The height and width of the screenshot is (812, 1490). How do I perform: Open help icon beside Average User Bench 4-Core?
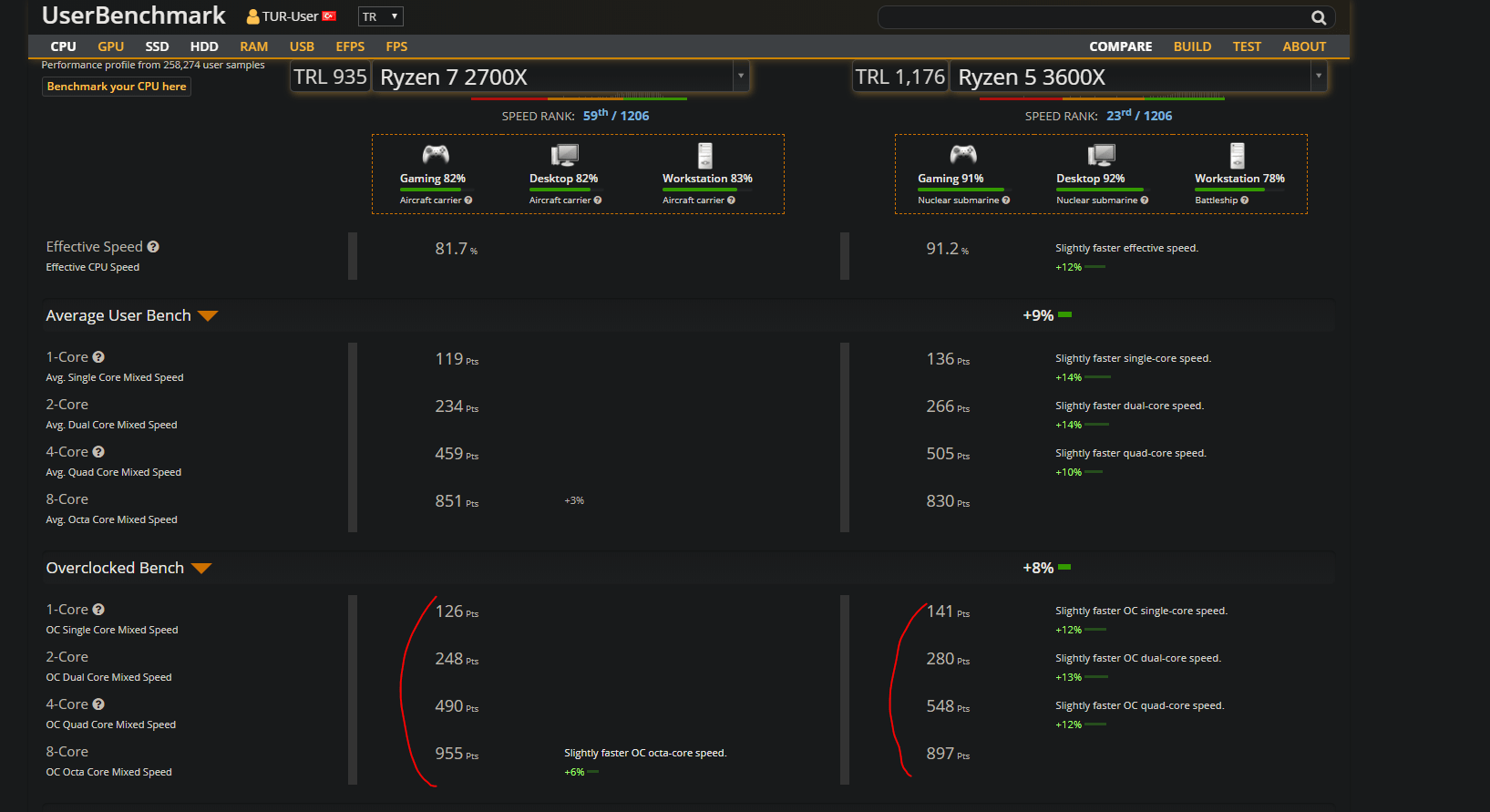point(98,452)
